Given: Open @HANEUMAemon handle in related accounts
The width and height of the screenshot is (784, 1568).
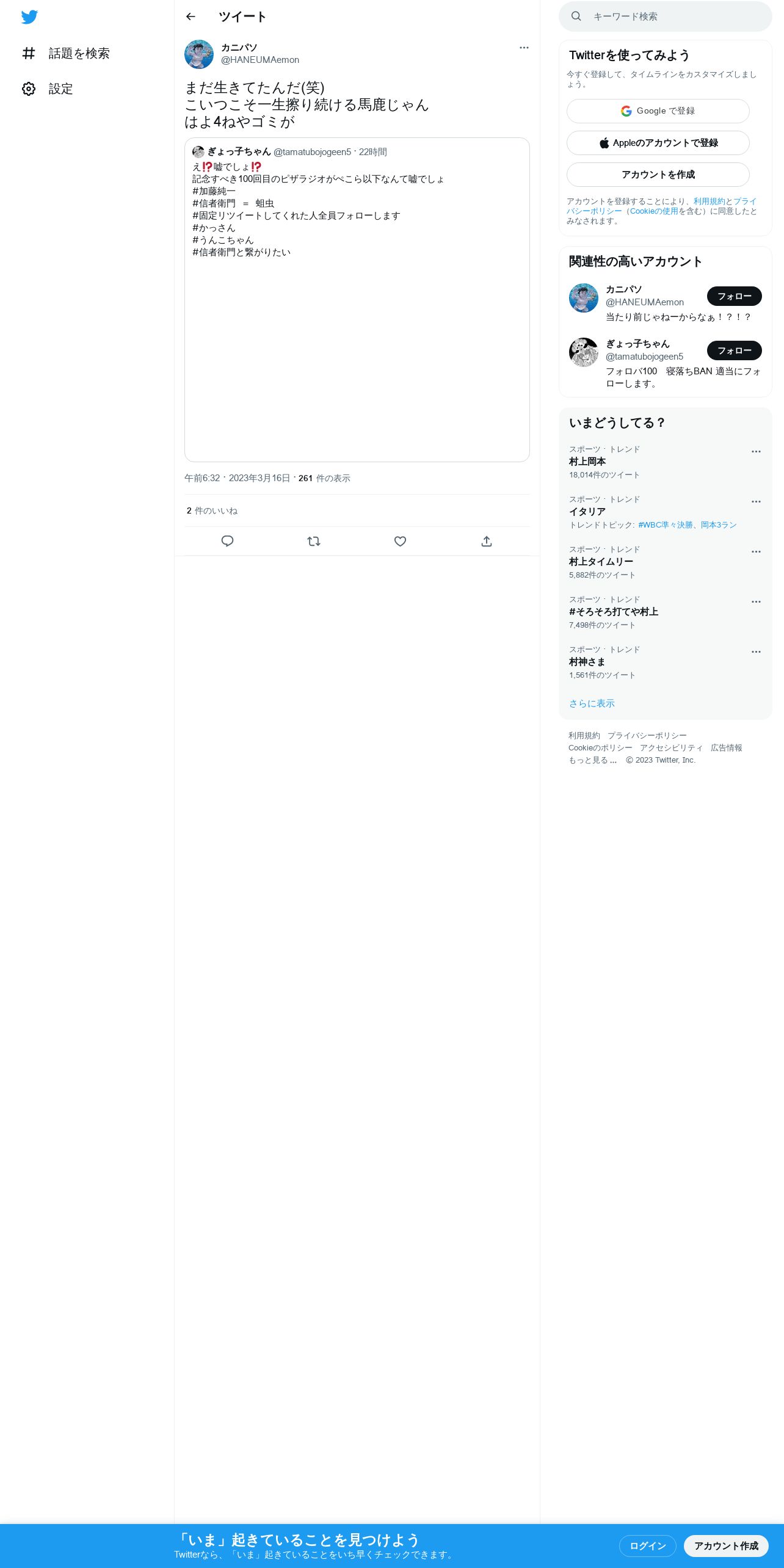Looking at the screenshot, I should click(645, 302).
